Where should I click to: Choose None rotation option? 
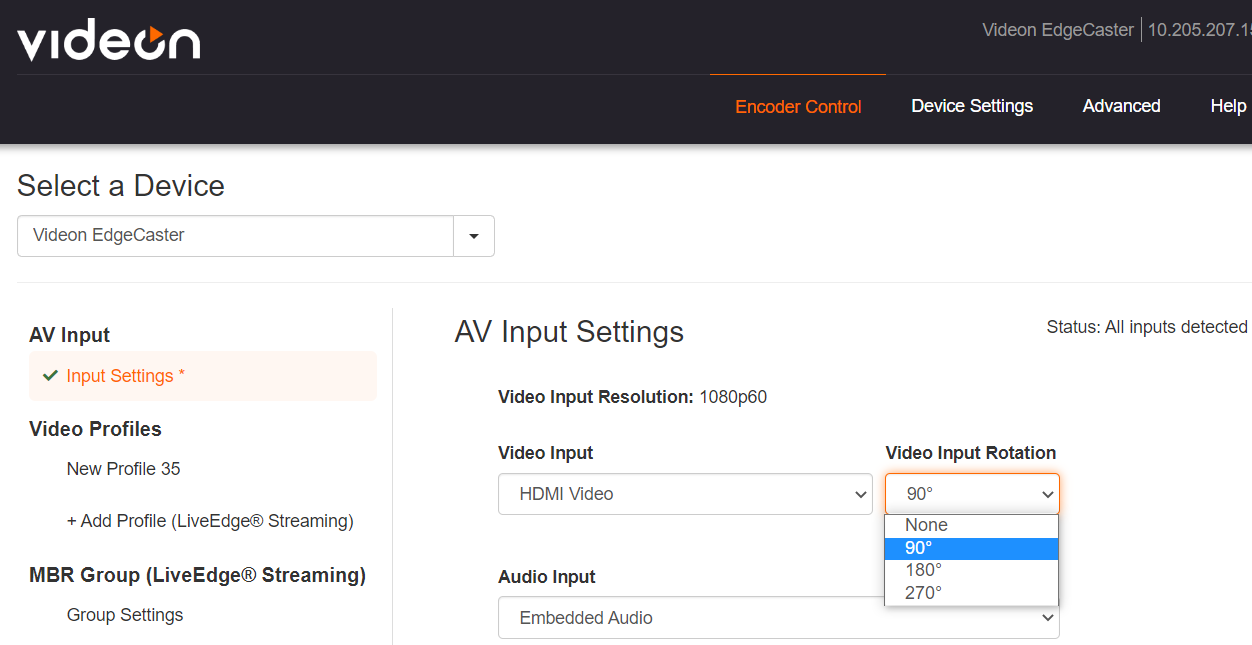coord(971,525)
